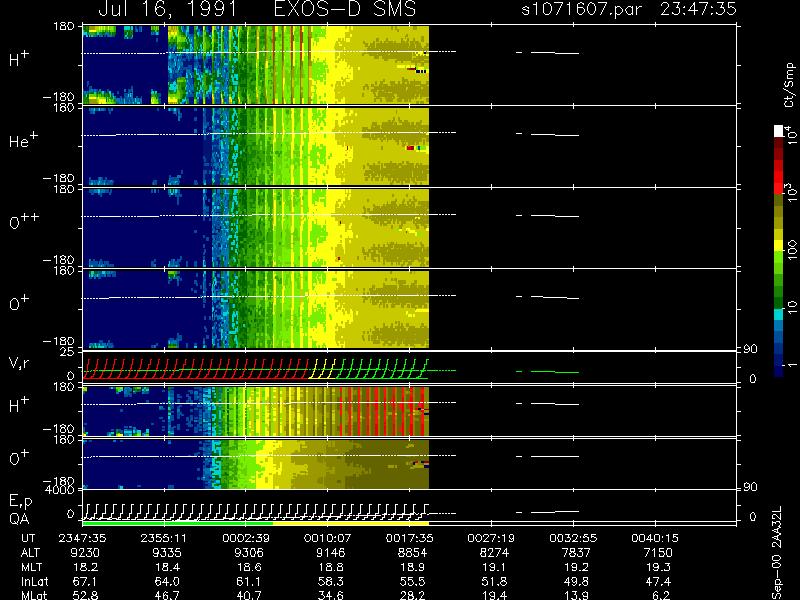This screenshot has height=600, width=800.
Task: Click the ALT value '8854'
Action: coord(413,553)
